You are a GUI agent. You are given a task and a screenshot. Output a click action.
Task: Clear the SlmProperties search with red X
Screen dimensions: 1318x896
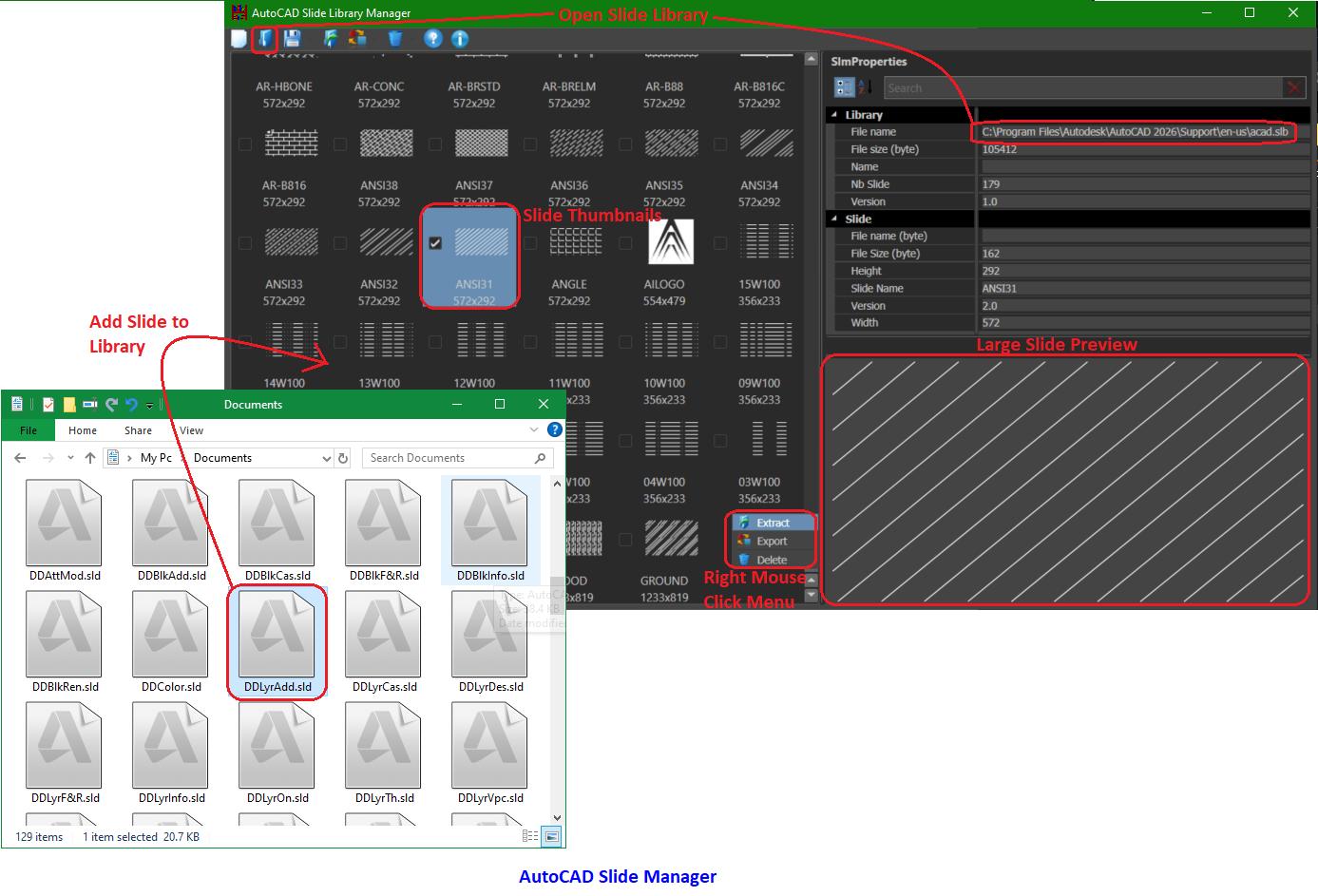click(x=1292, y=87)
